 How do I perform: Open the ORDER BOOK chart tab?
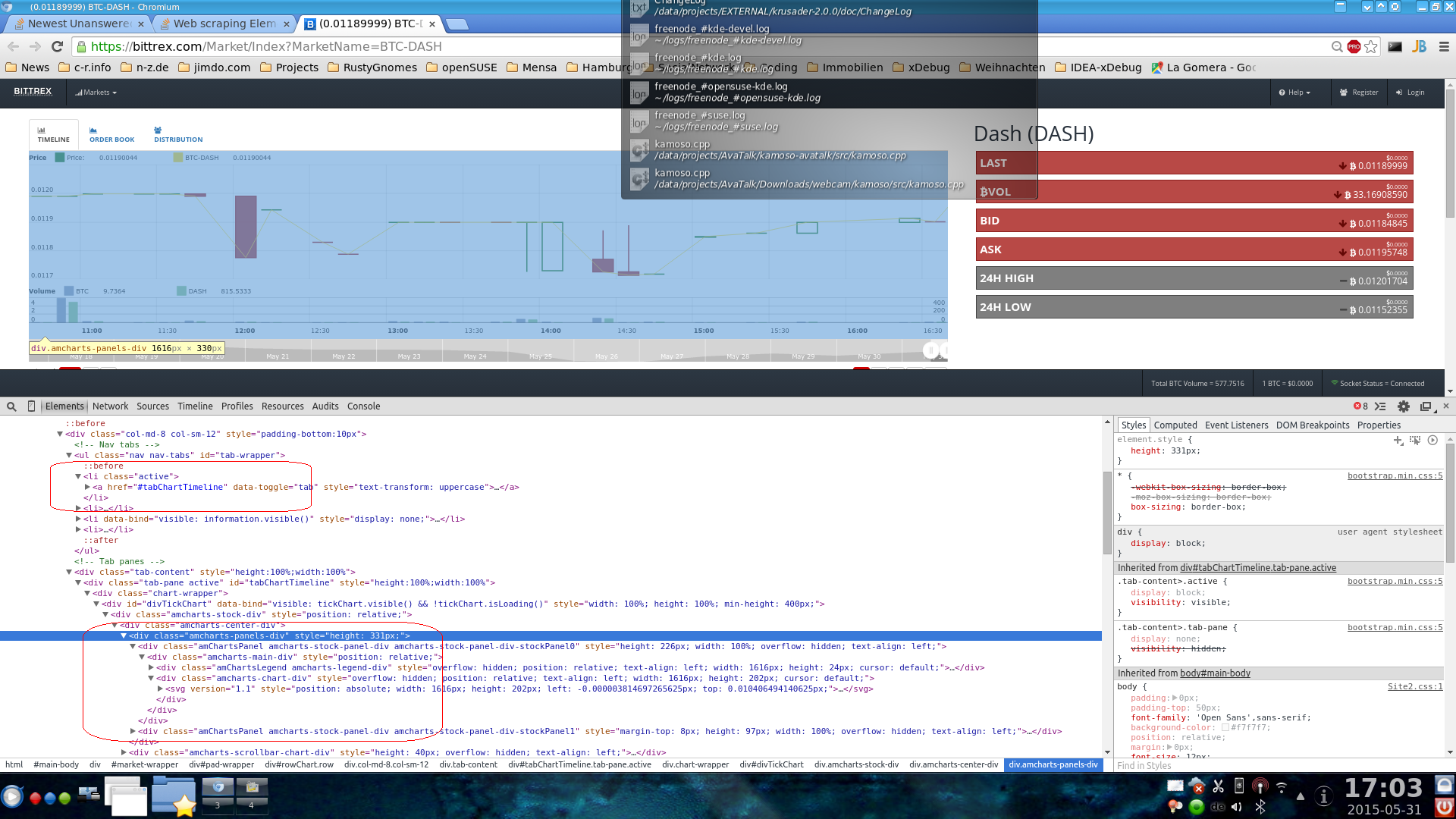pos(111,135)
